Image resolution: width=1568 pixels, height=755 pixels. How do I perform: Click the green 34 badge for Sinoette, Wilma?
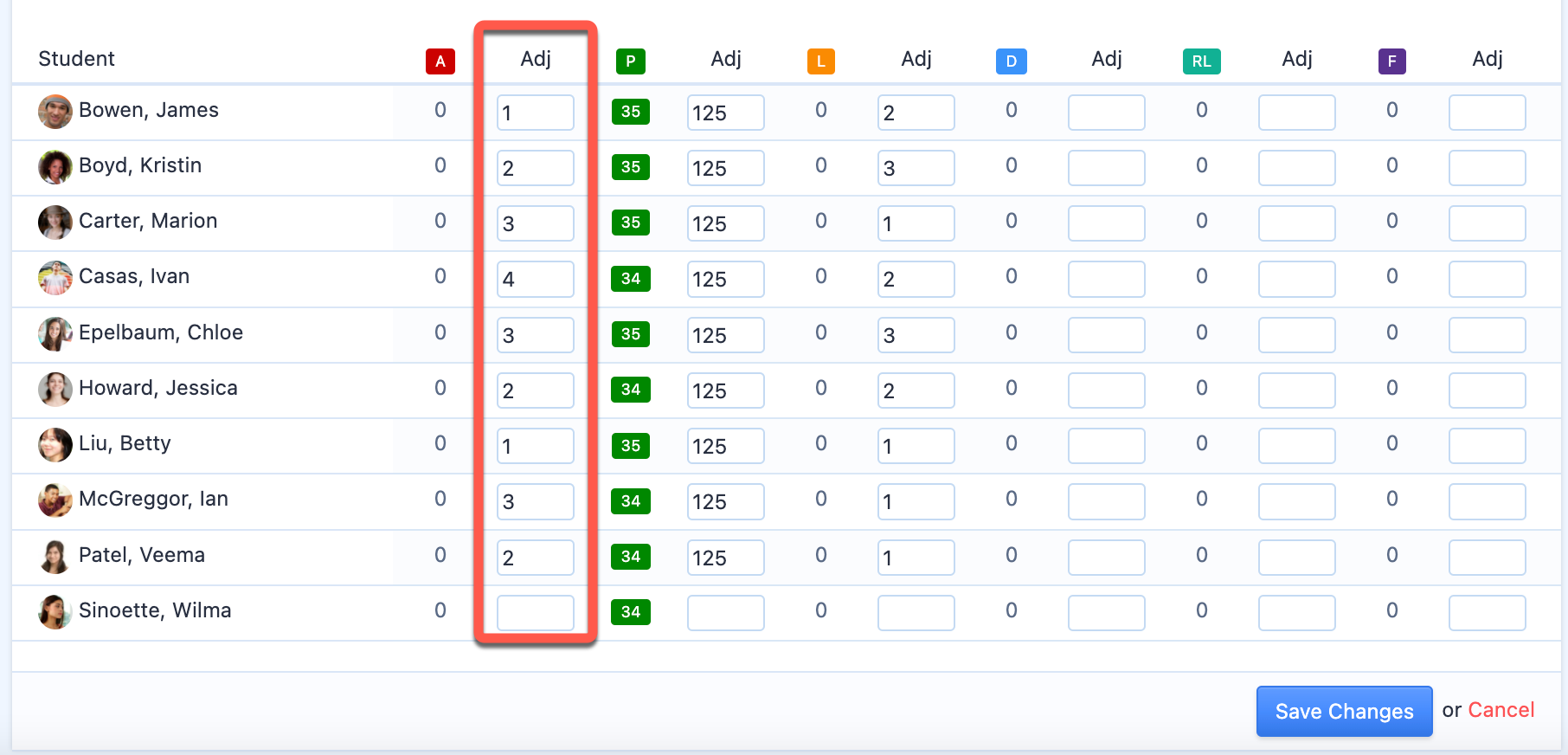[630, 612]
